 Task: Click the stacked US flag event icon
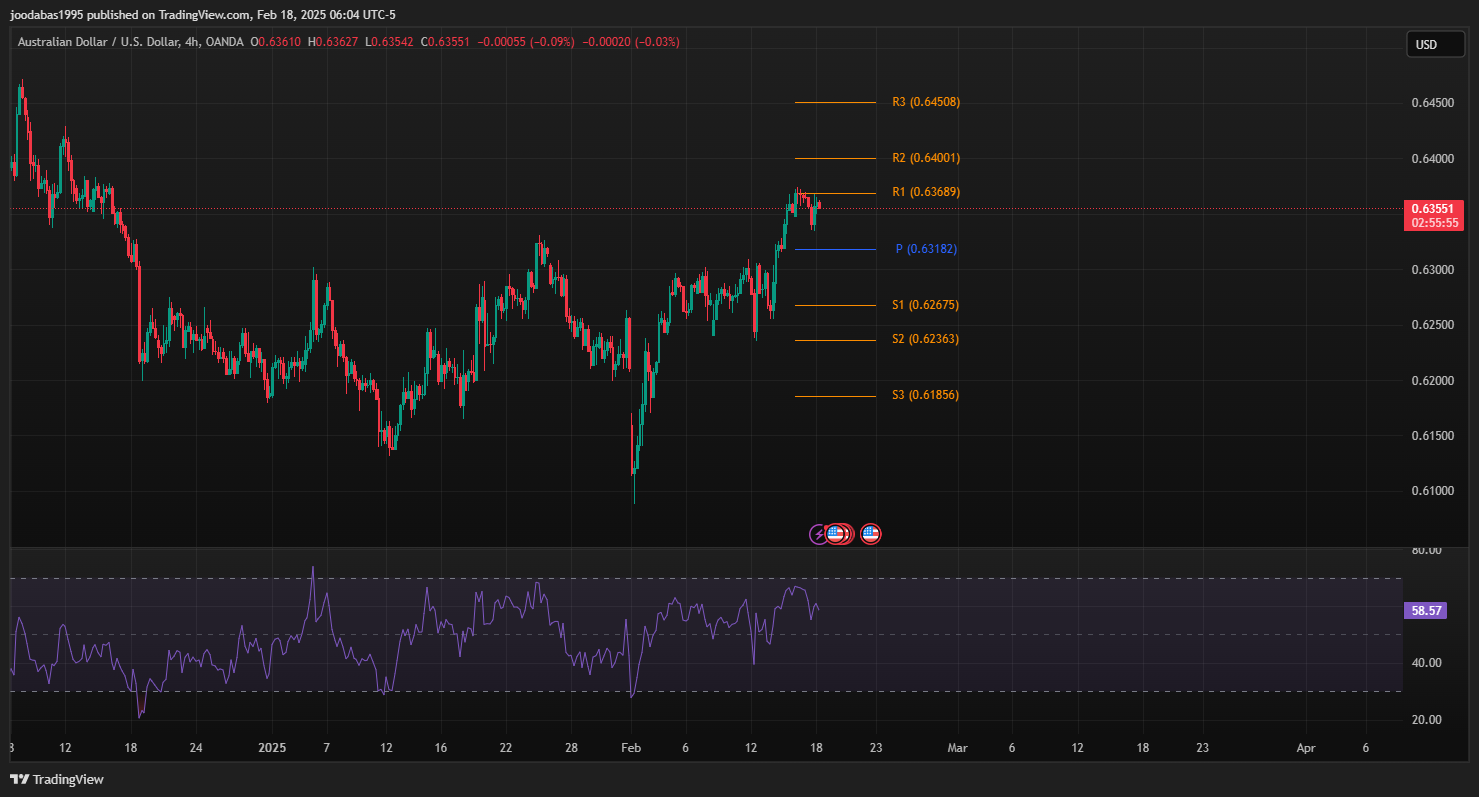click(838, 534)
